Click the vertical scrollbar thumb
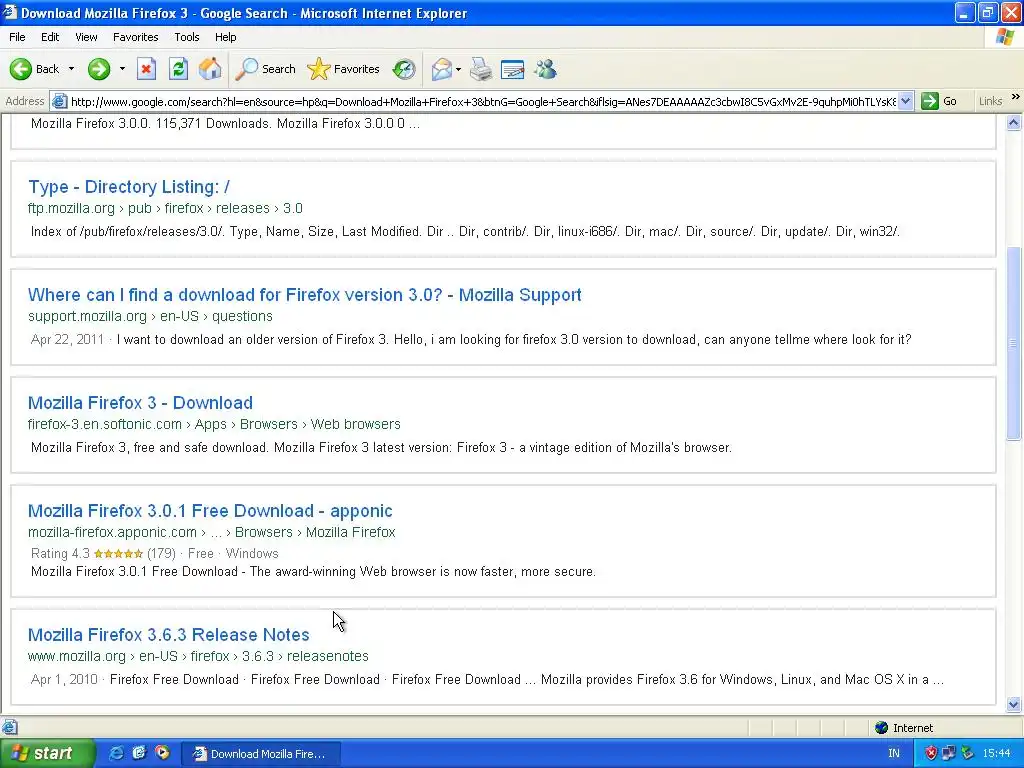The image size is (1024, 768). pos(1014,344)
